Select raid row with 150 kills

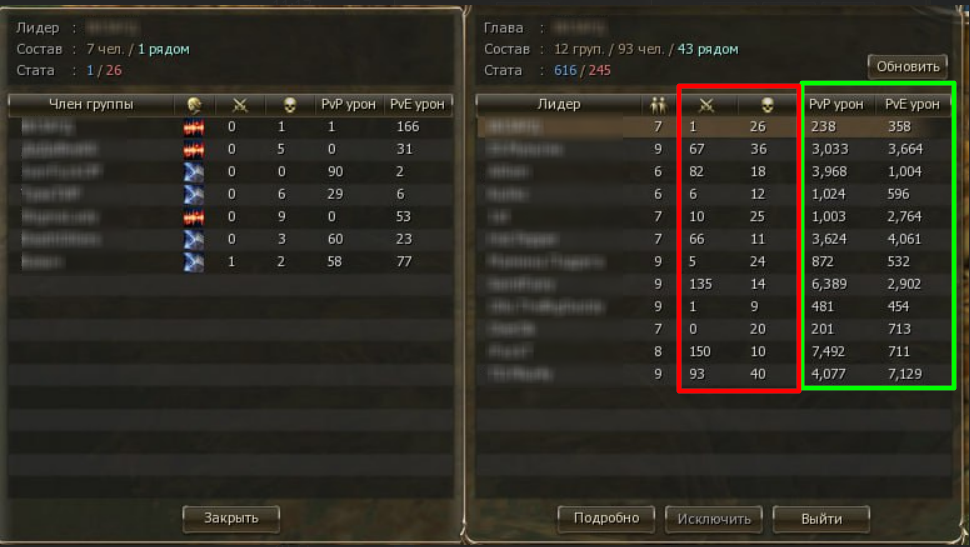[x=715, y=351]
